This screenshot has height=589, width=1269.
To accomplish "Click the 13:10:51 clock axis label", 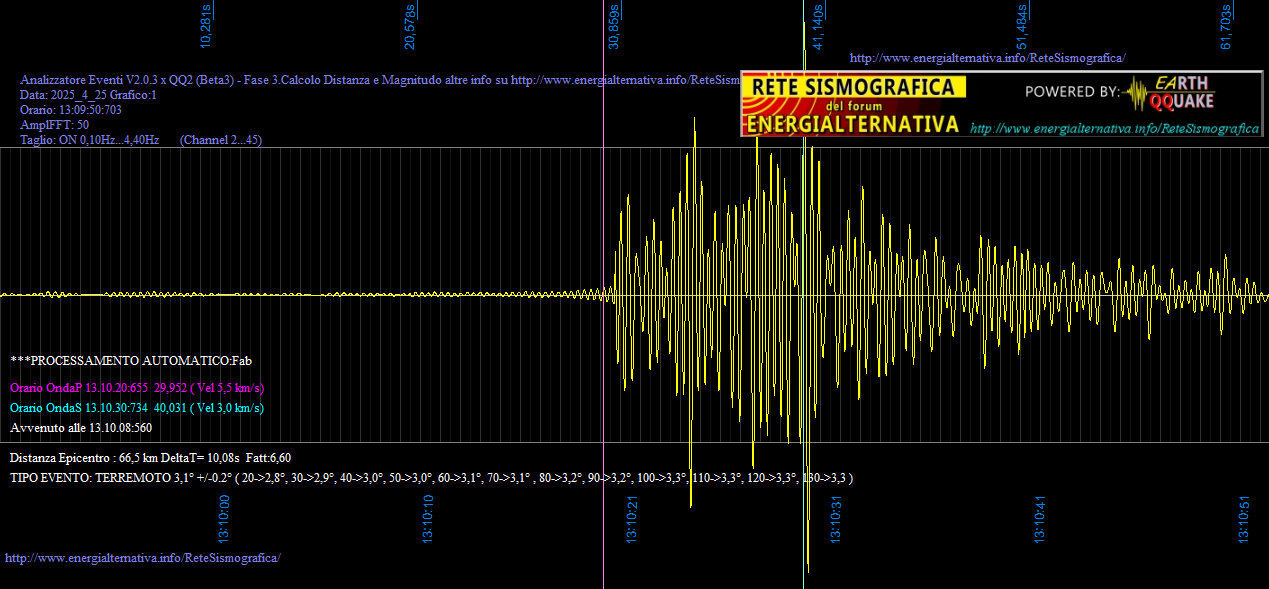I will [x=1244, y=519].
